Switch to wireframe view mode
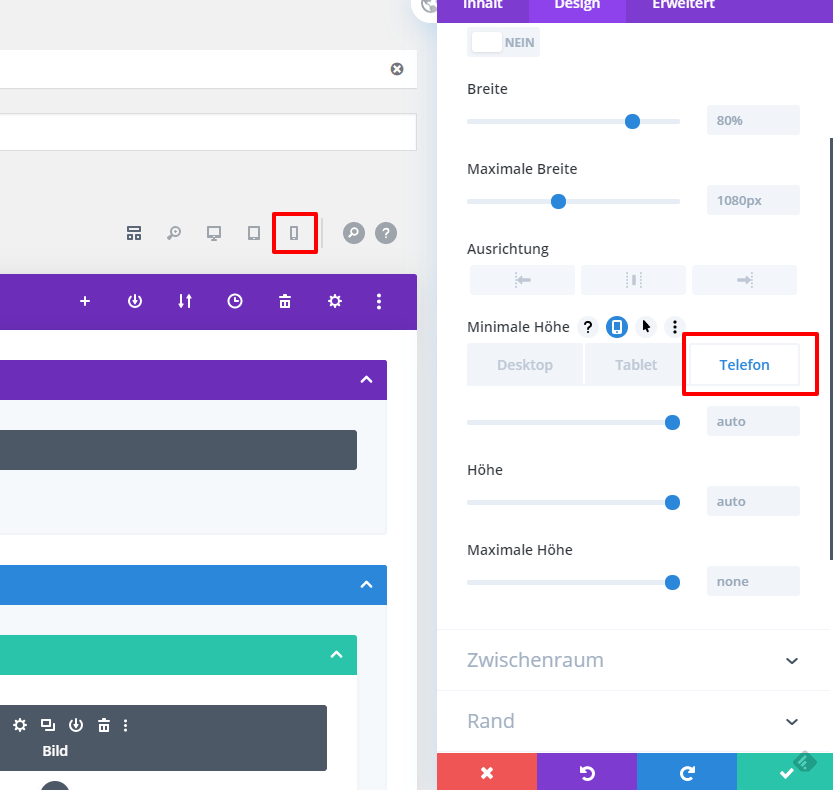The image size is (833, 790). [134, 233]
